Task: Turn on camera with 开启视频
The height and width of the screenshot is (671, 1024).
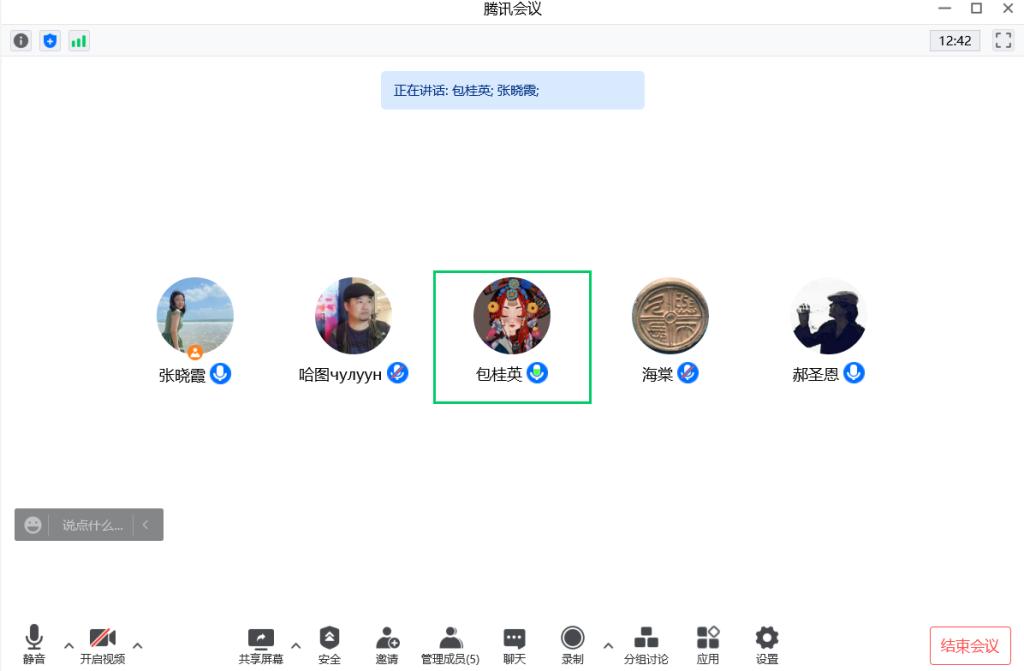Action: 103,645
